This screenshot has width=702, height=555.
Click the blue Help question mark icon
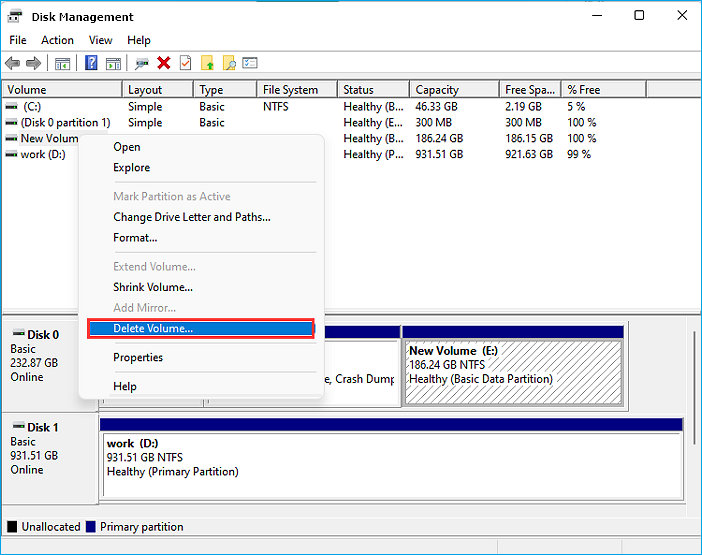click(91, 63)
